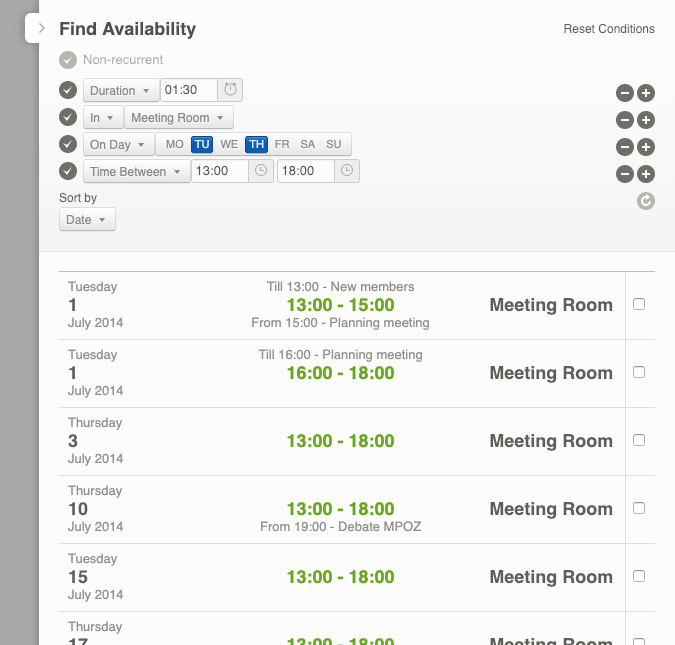Open the Meeting Room dropdown
The image size is (675, 645).
179,117
